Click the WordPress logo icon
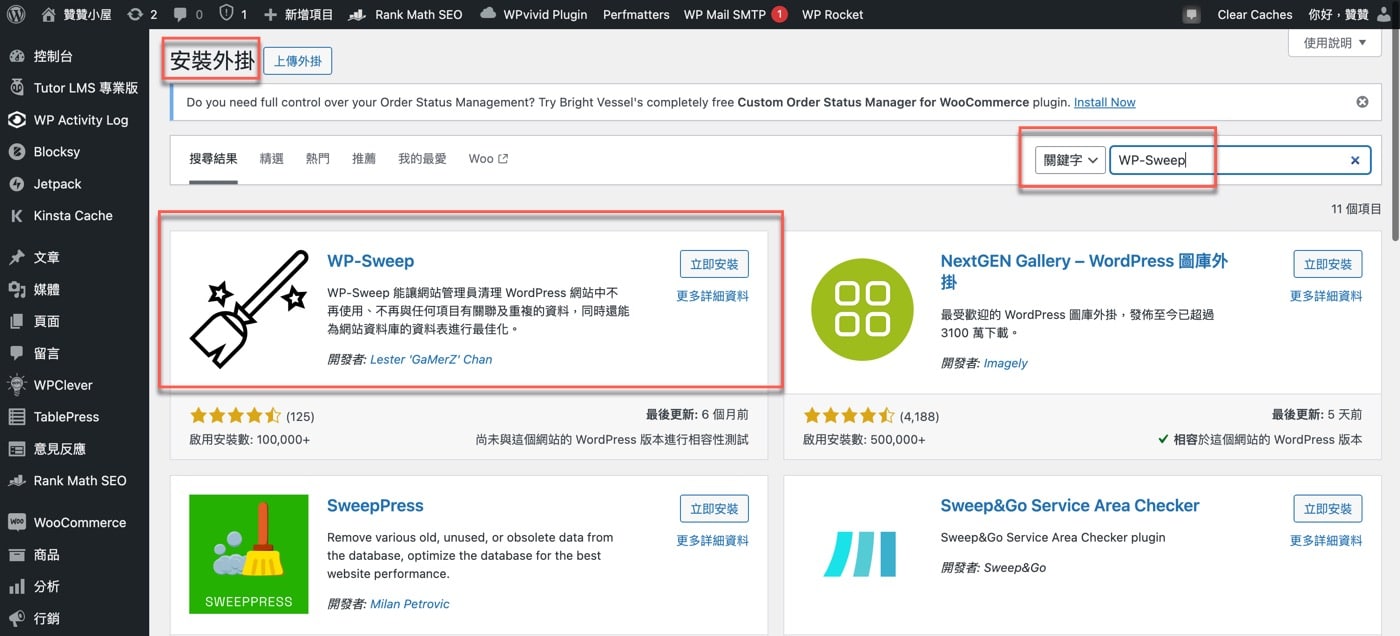The height and width of the screenshot is (636, 1400). click(x=15, y=15)
